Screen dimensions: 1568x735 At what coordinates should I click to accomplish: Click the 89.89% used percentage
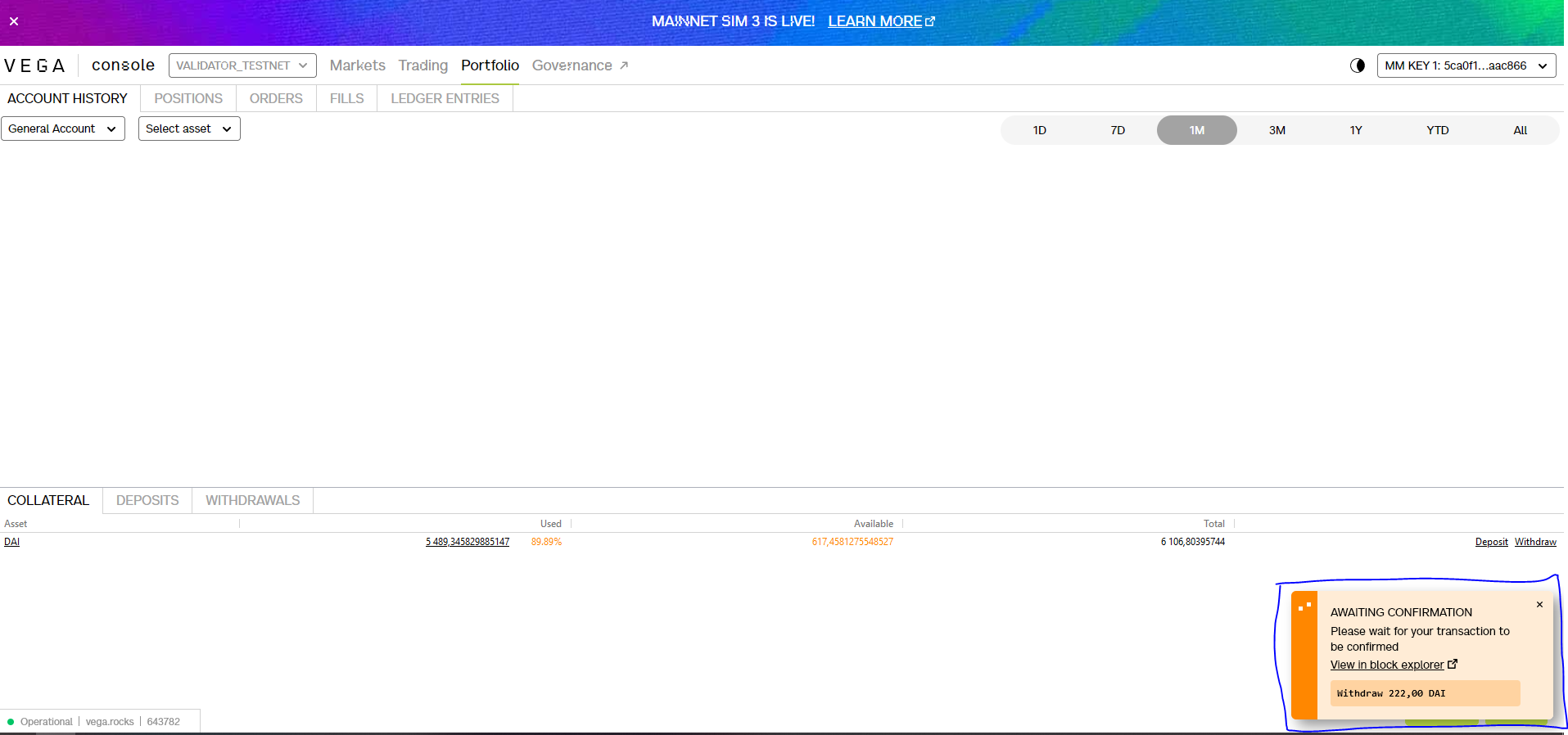point(546,542)
